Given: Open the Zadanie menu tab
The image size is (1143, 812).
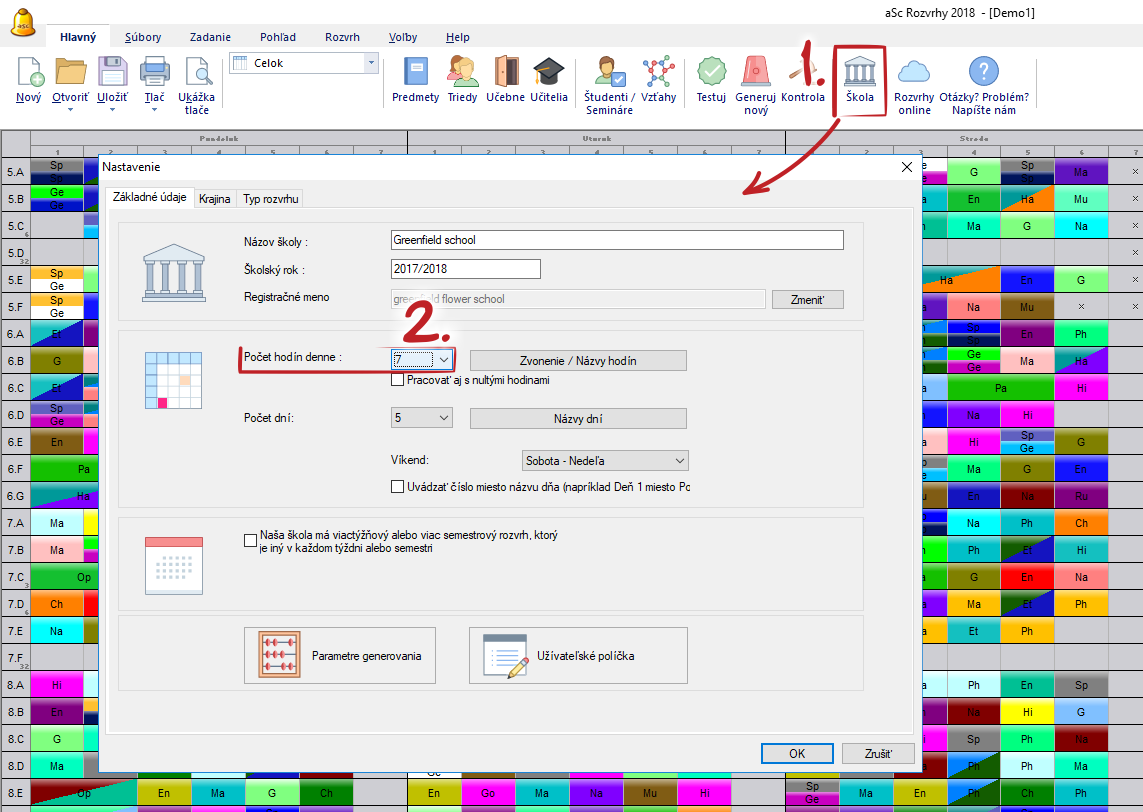Looking at the screenshot, I should click(210, 37).
